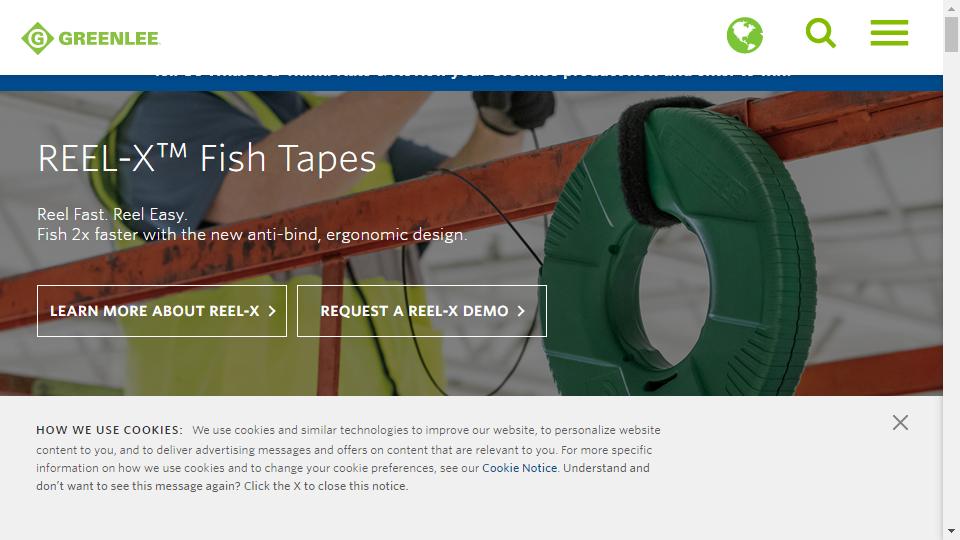This screenshot has width=960, height=540.
Task: Click the empty scrollbar track below thumb
Action: pos(951,288)
